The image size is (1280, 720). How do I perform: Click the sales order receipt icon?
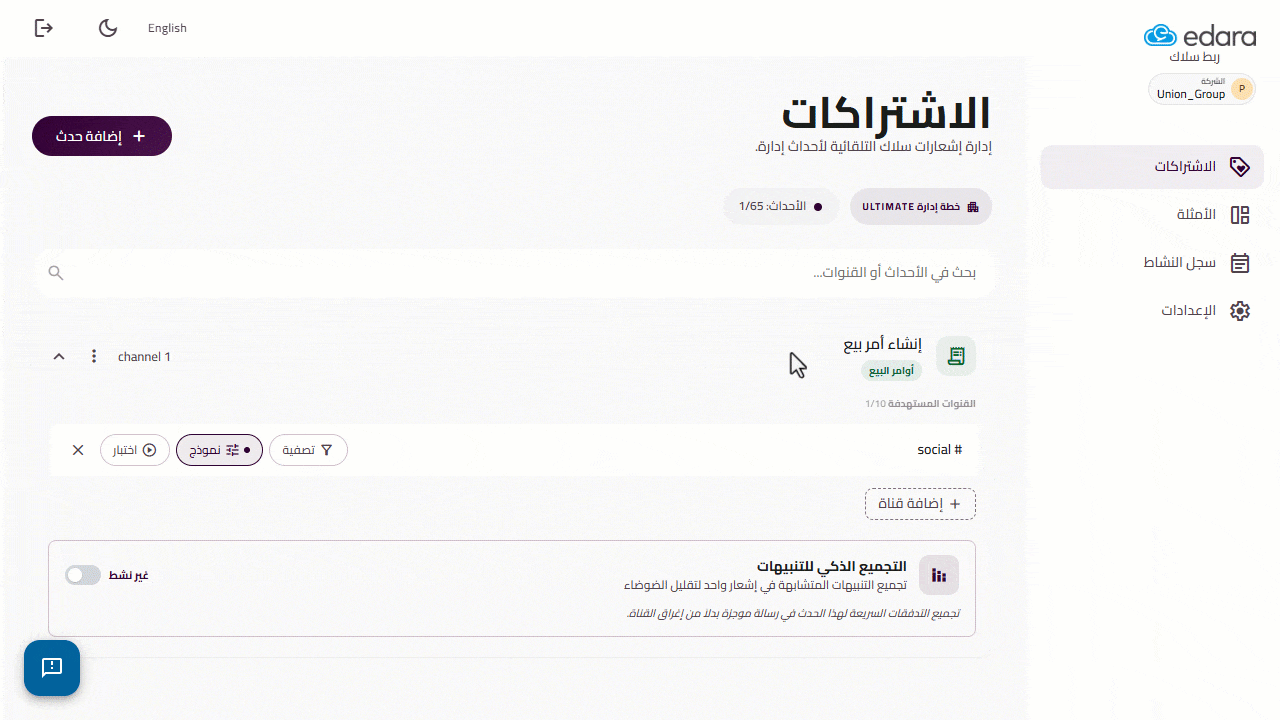tap(956, 356)
